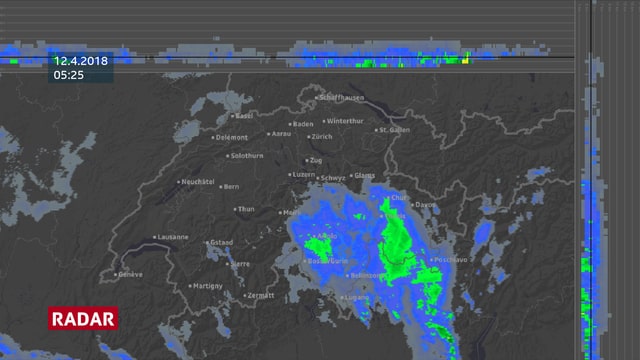This screenshot has height=360, width=640.
Task: Click the yellow cell in top profile strip
Action: [x=465, y=61]
